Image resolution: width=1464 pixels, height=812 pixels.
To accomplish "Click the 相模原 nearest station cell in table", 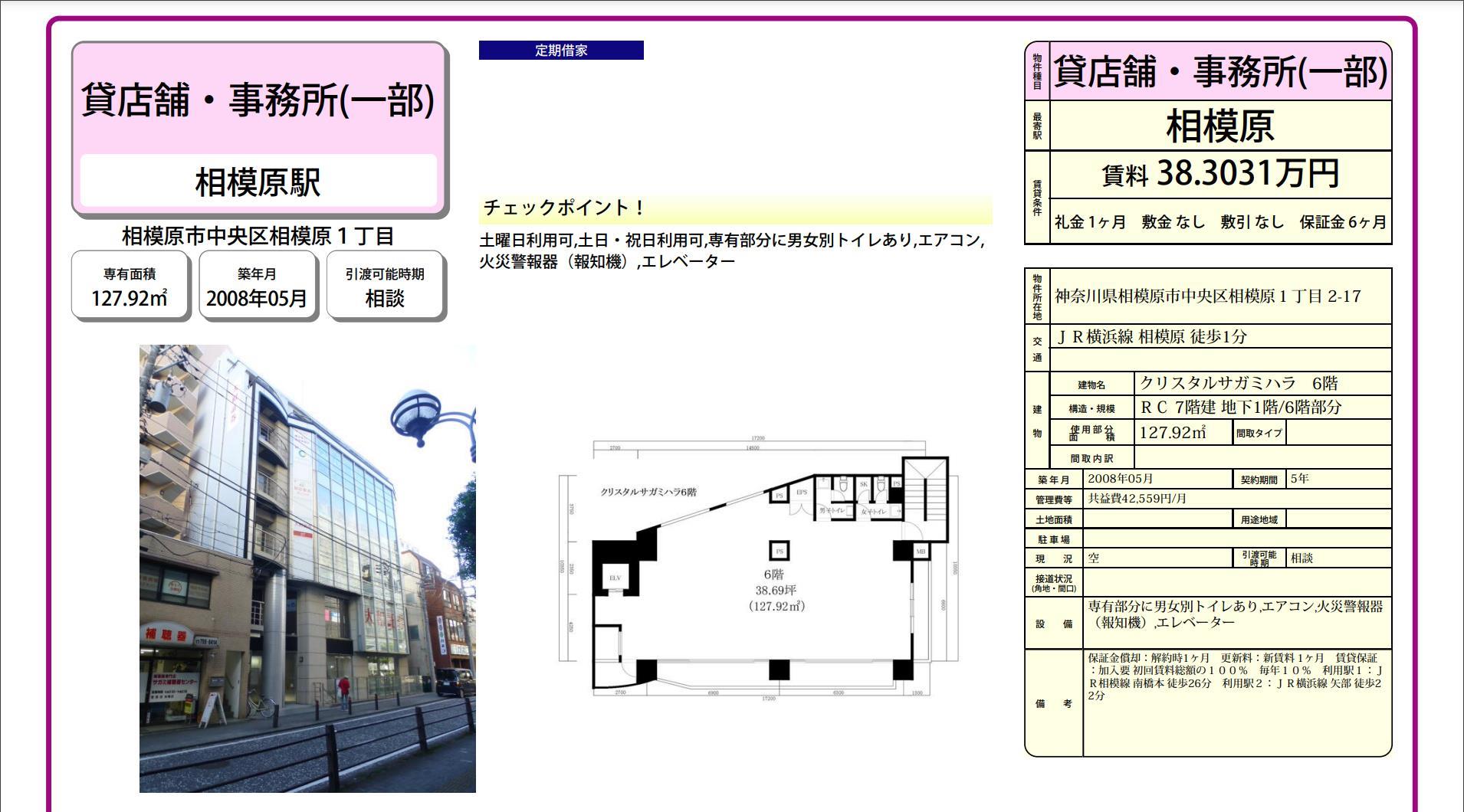I will click(1220, 126).
